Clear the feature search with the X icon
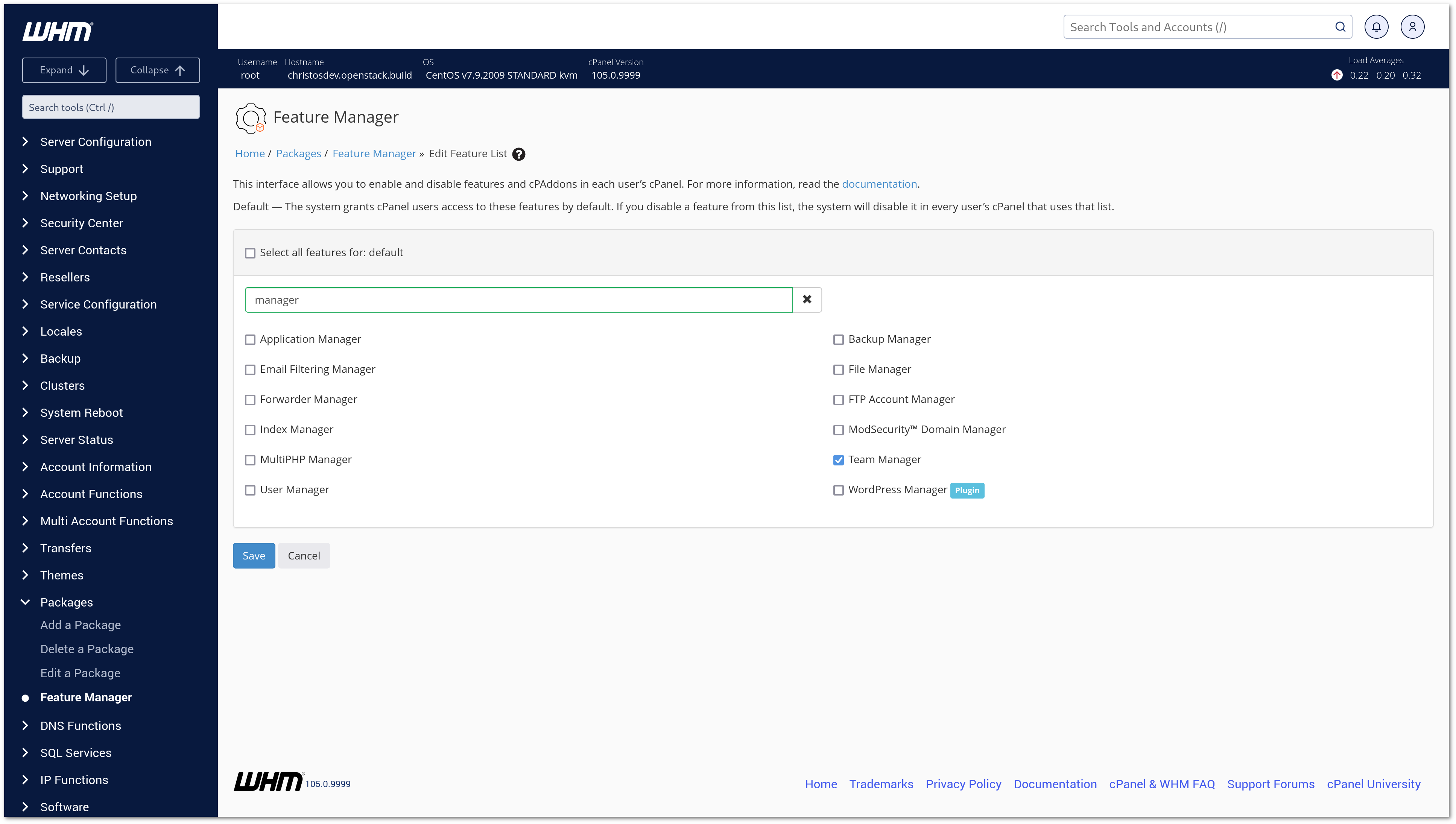1456x824 pixels. coord(806,299)
